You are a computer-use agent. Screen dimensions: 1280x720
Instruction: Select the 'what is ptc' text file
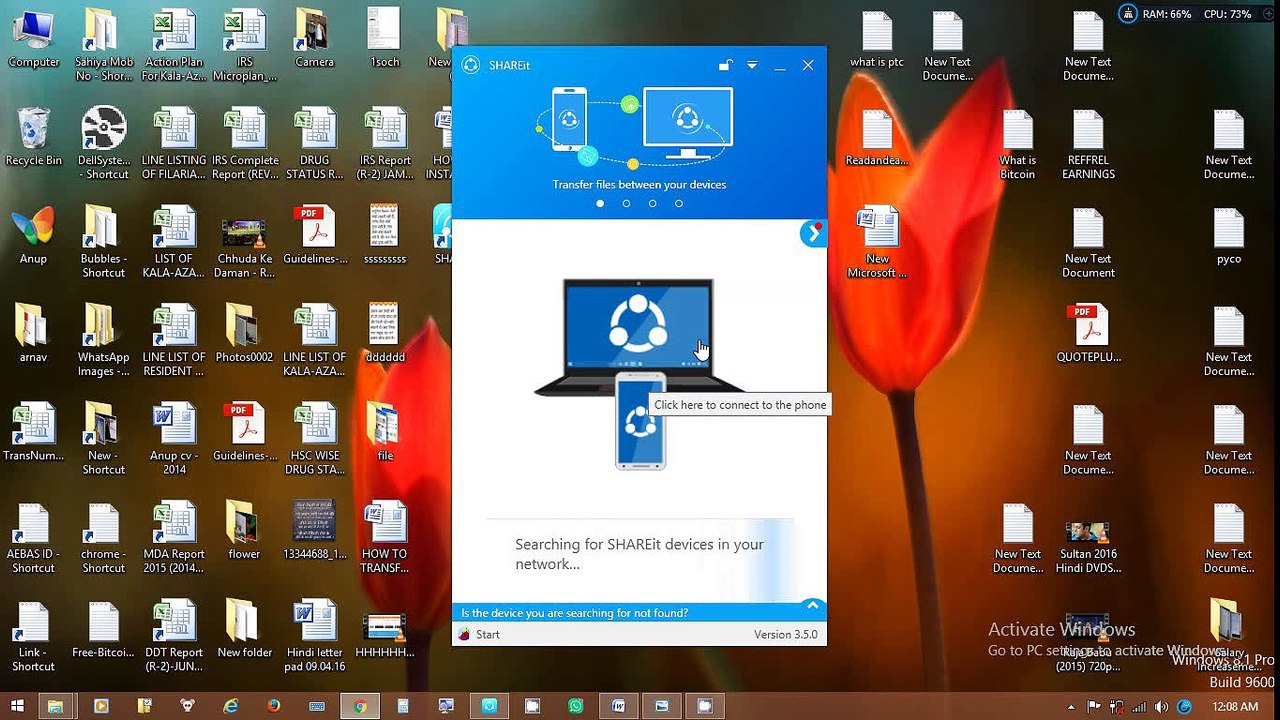click(x=876, y=40)
